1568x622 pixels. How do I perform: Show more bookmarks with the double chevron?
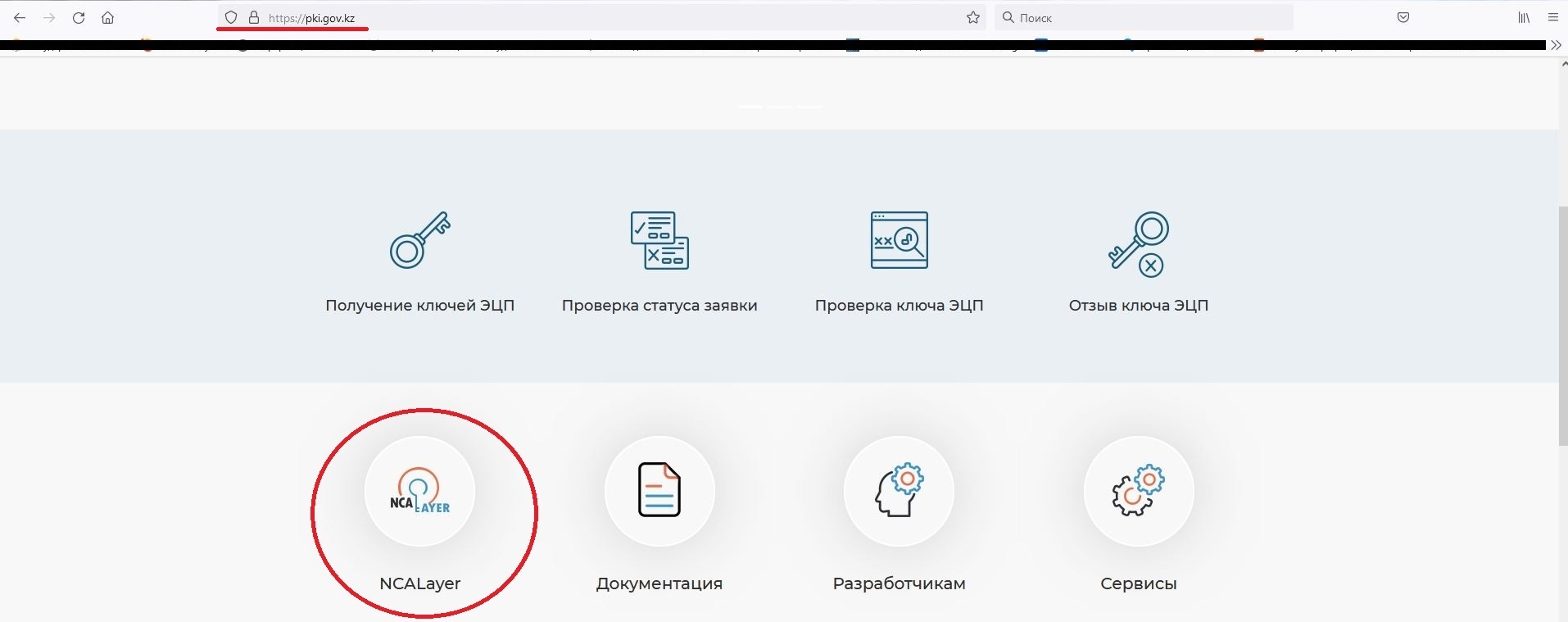coord(1557,45)
